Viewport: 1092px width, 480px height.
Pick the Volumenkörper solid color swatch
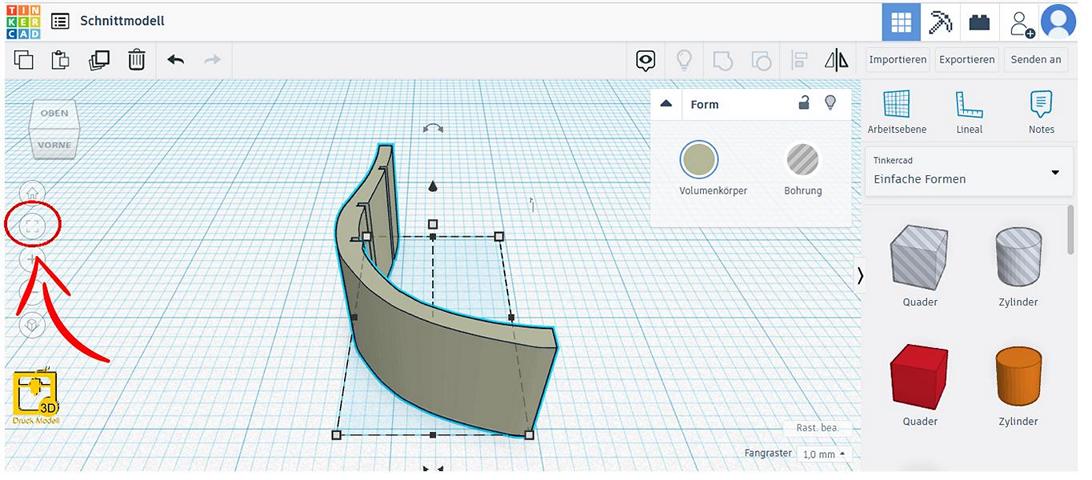click(x=699, y=160)
